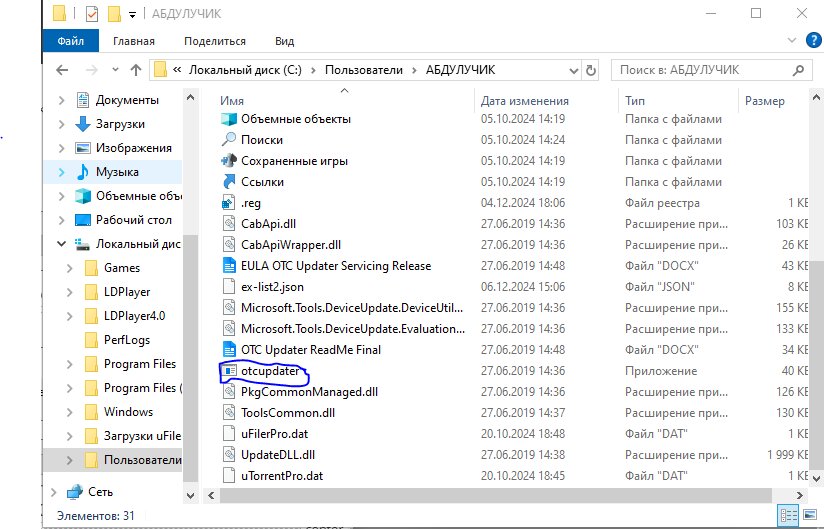Select Изображения in the navigation pane
Viewport: 824px width, 529px height.
point(133,148)
